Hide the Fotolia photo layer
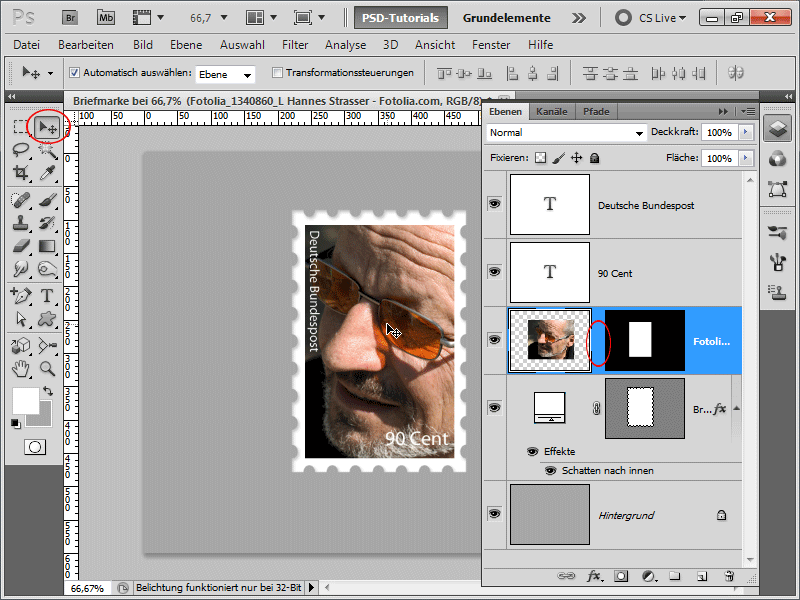800x600 pixels. tap(494, 340)
